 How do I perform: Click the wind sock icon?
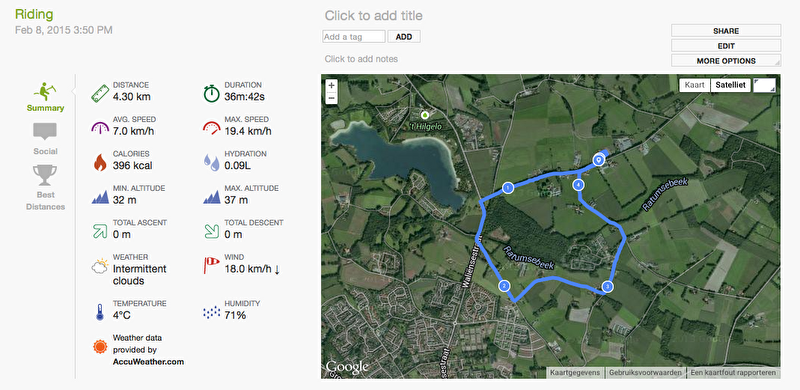pyautogui.click(x=211, y=264)
